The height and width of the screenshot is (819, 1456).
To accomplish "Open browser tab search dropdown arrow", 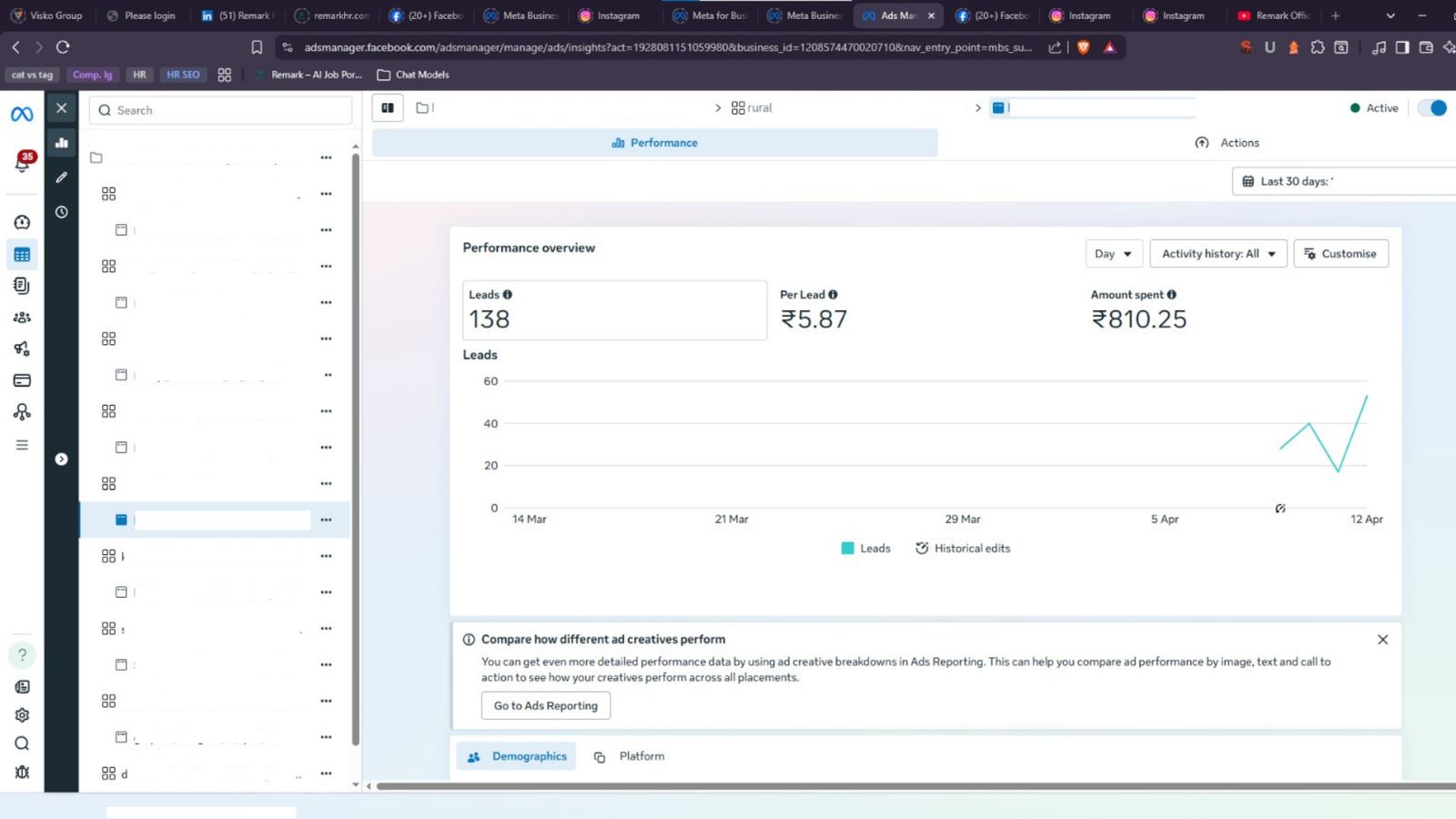I will tap(1390, 15).
